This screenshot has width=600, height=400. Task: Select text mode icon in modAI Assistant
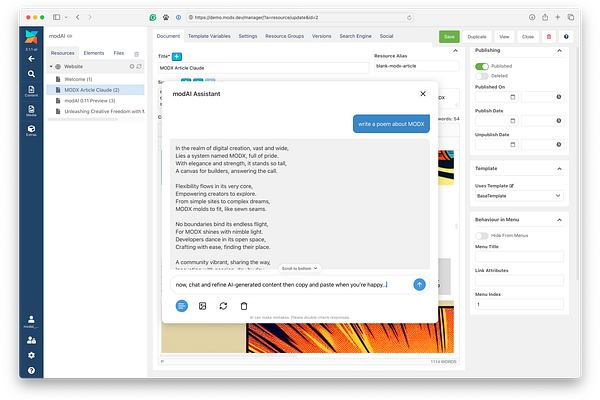(x=182, y=306)
